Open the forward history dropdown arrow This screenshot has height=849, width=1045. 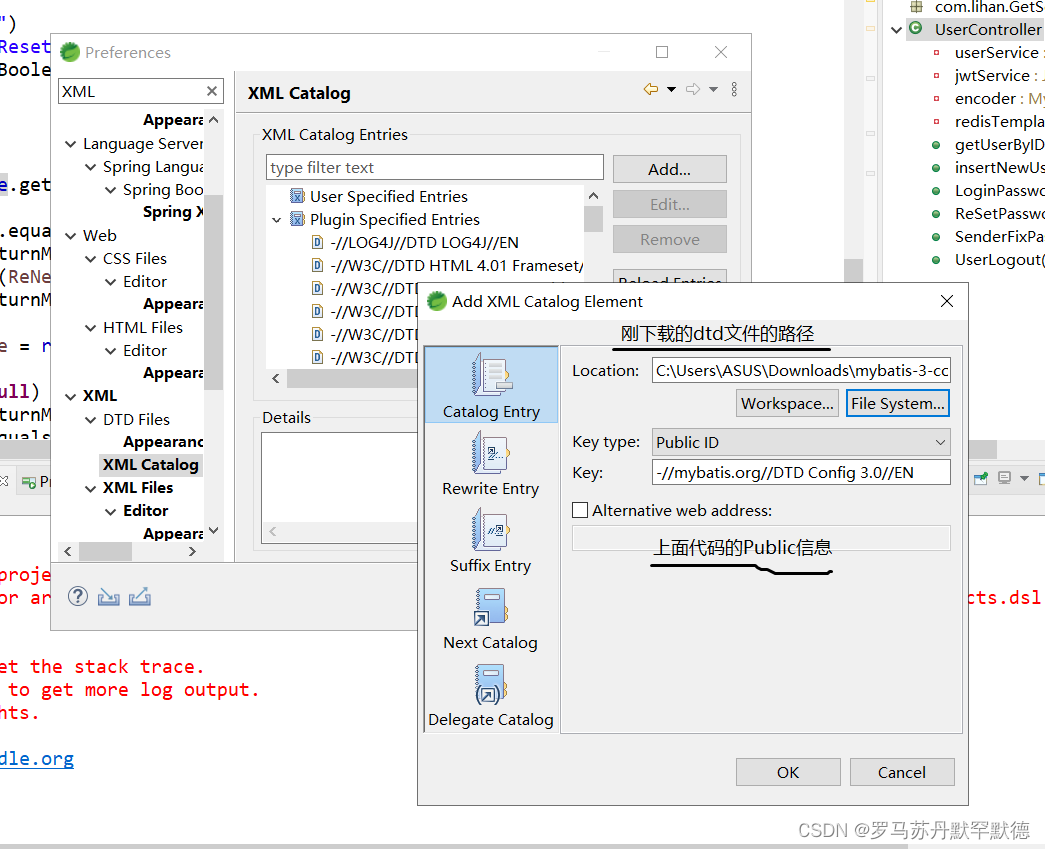[x=713, y=89]
